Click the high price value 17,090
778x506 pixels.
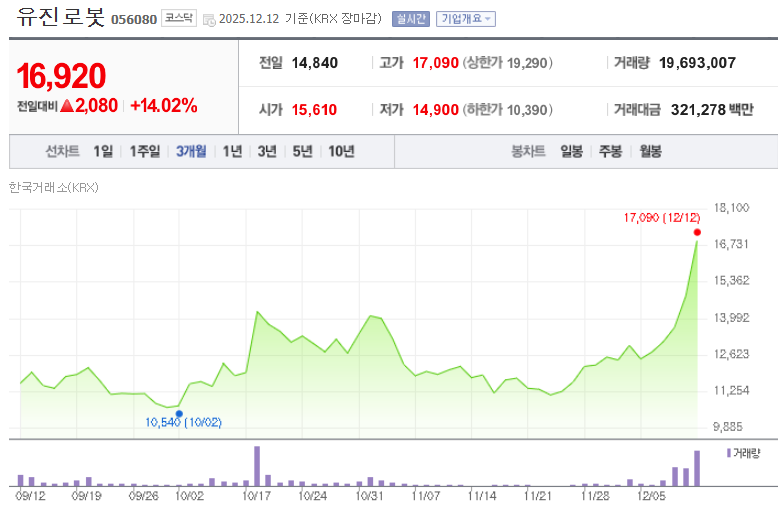[x=436, y=63]
